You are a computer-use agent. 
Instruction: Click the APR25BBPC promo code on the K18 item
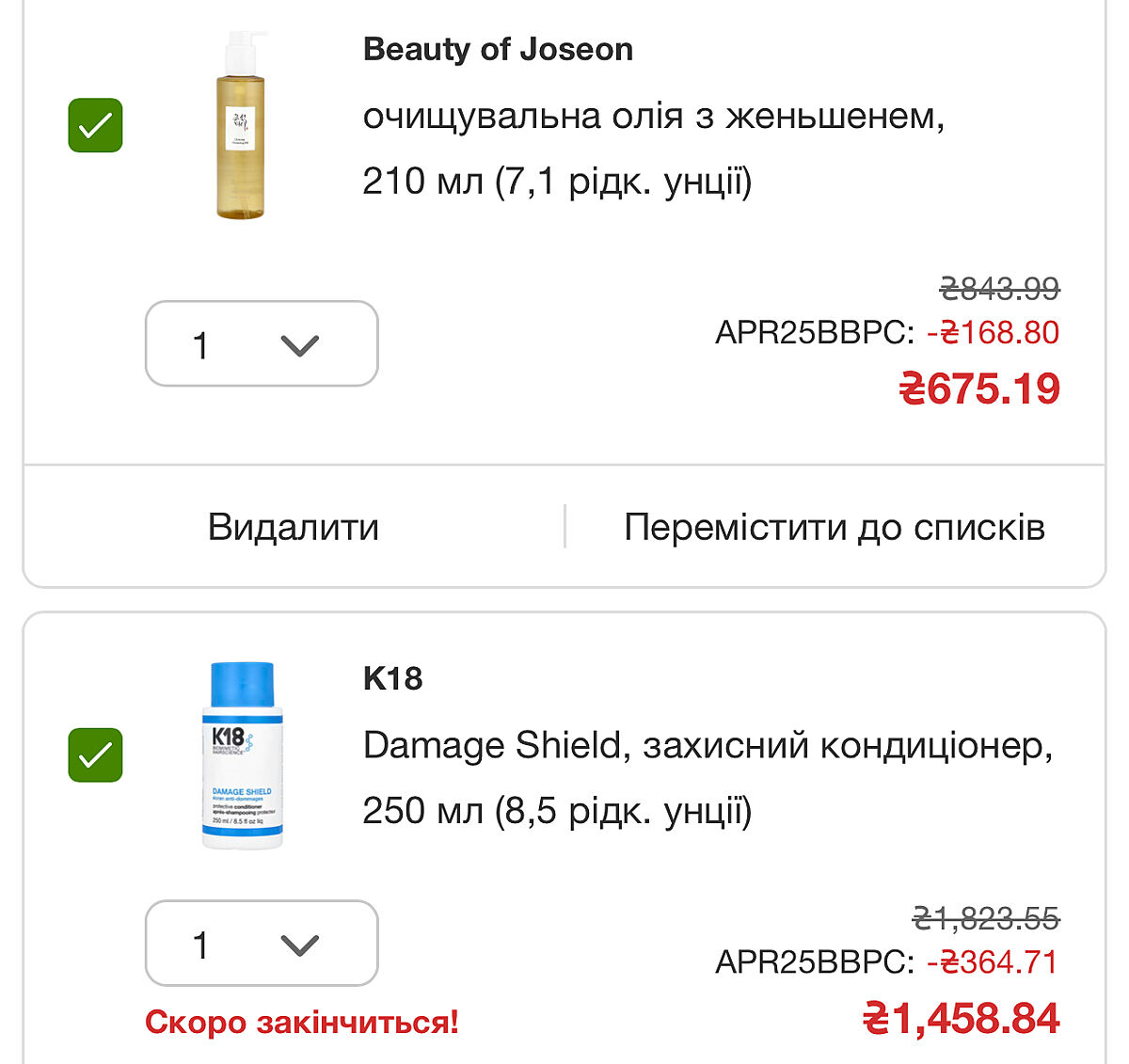pos(814,961)
